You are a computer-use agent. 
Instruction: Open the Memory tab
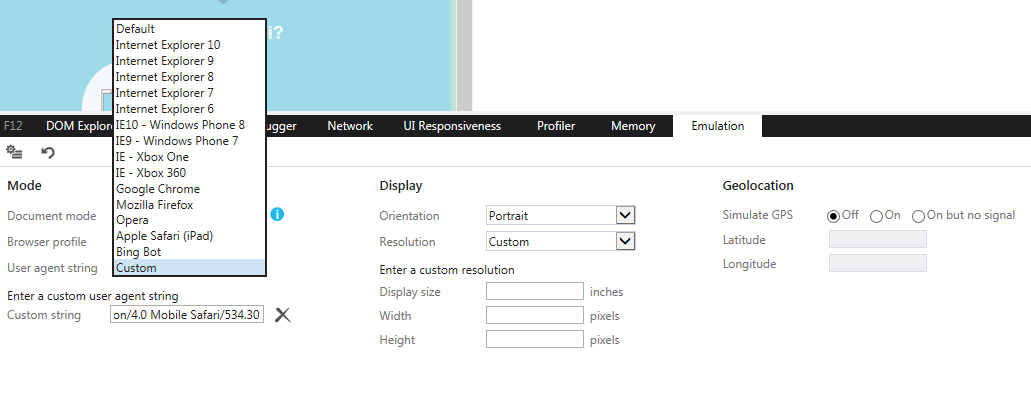click(x=633, y=126)
